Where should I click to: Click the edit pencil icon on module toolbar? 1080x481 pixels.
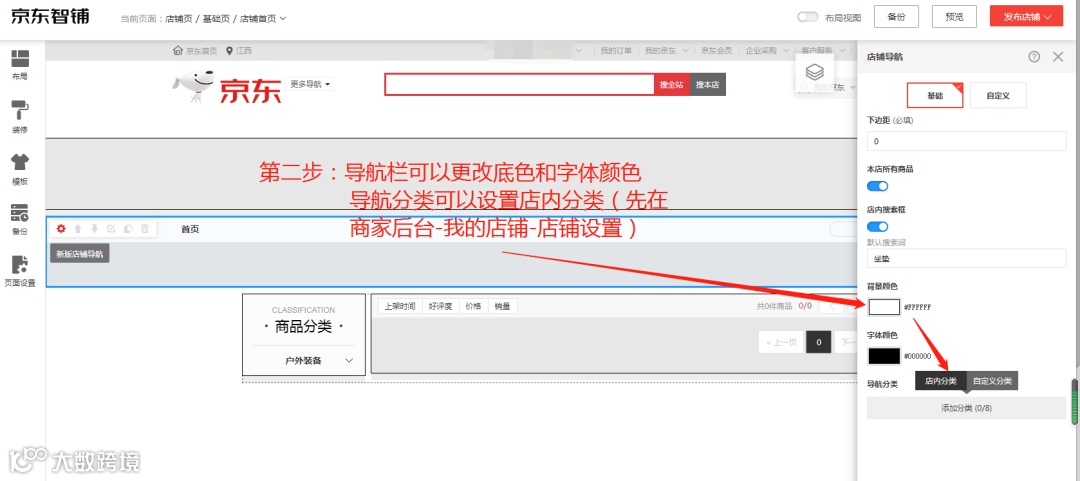click(111, 229)
